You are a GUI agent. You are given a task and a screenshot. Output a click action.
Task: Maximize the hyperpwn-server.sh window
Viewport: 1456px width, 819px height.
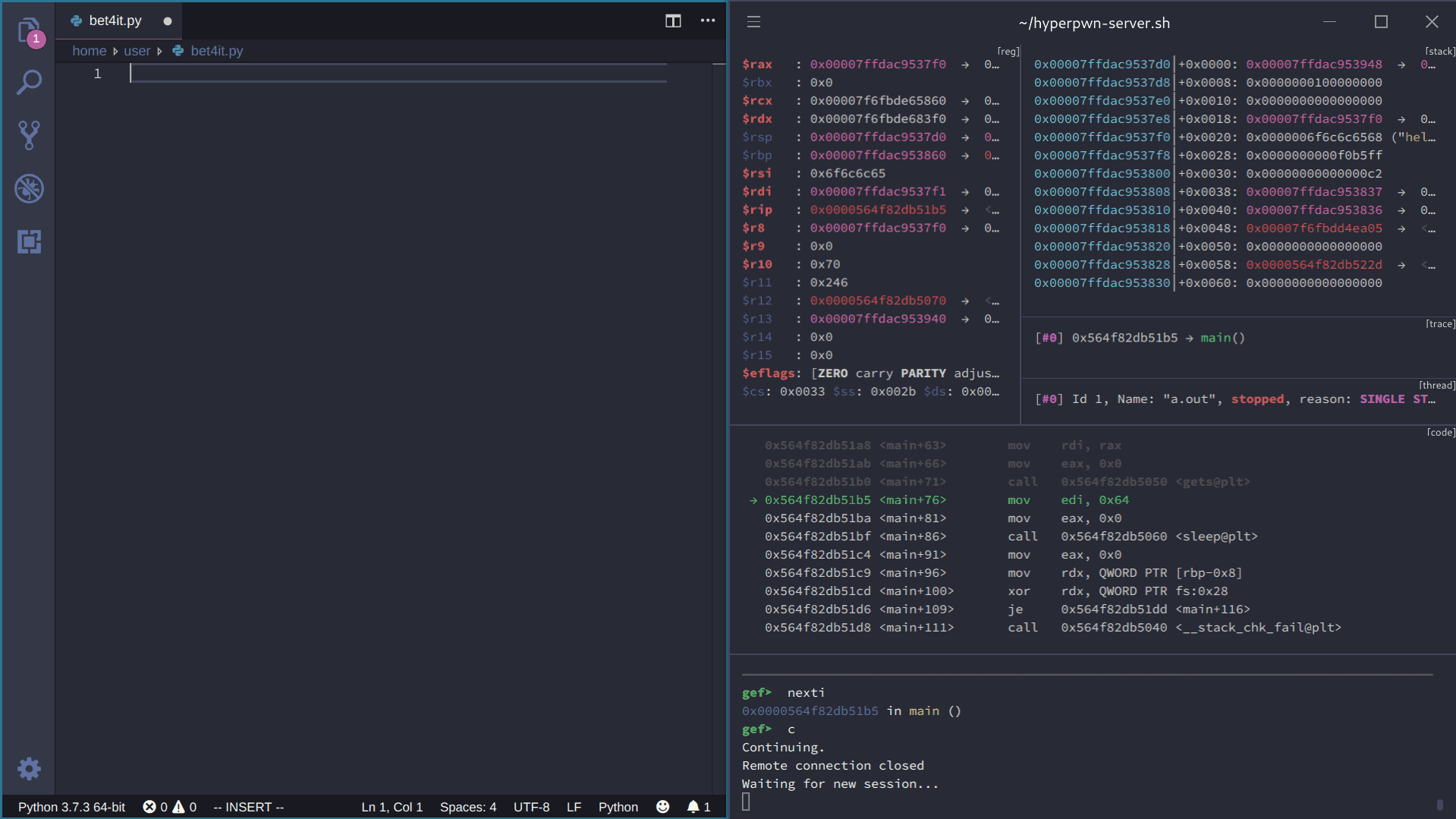pyautogui.click(x=1381, y=22)
